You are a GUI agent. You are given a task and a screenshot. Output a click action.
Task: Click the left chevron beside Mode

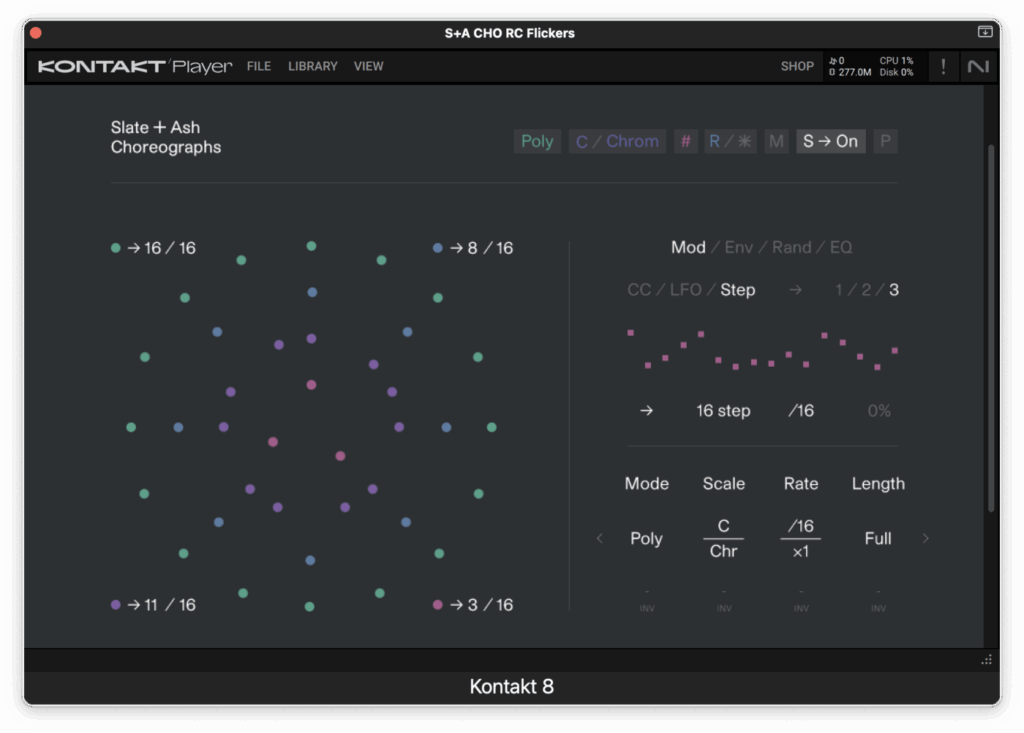click(x=600, y=538)
